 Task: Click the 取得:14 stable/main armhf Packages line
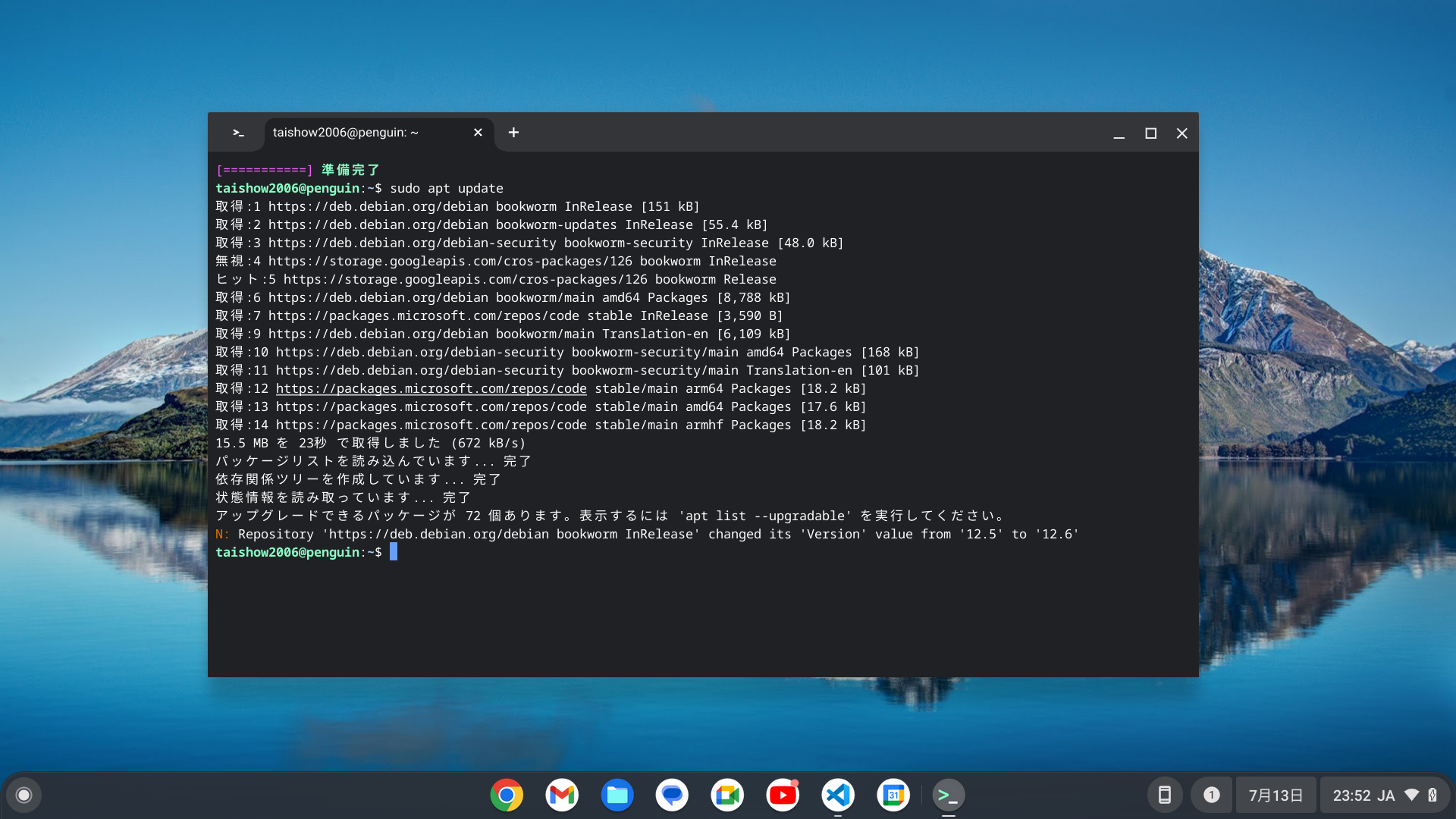click(x=541, y=425)
